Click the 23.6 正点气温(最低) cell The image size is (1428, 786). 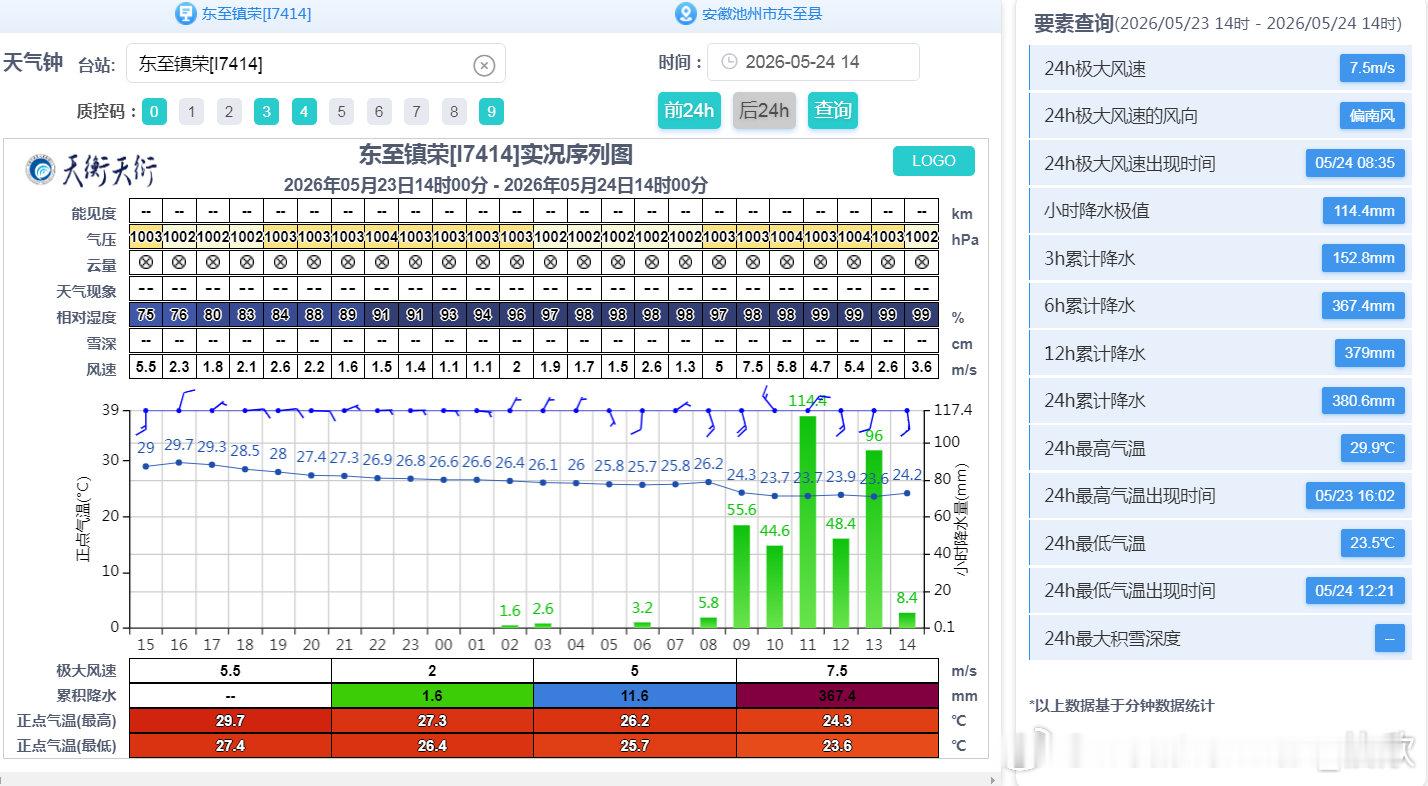coord(838,746)
